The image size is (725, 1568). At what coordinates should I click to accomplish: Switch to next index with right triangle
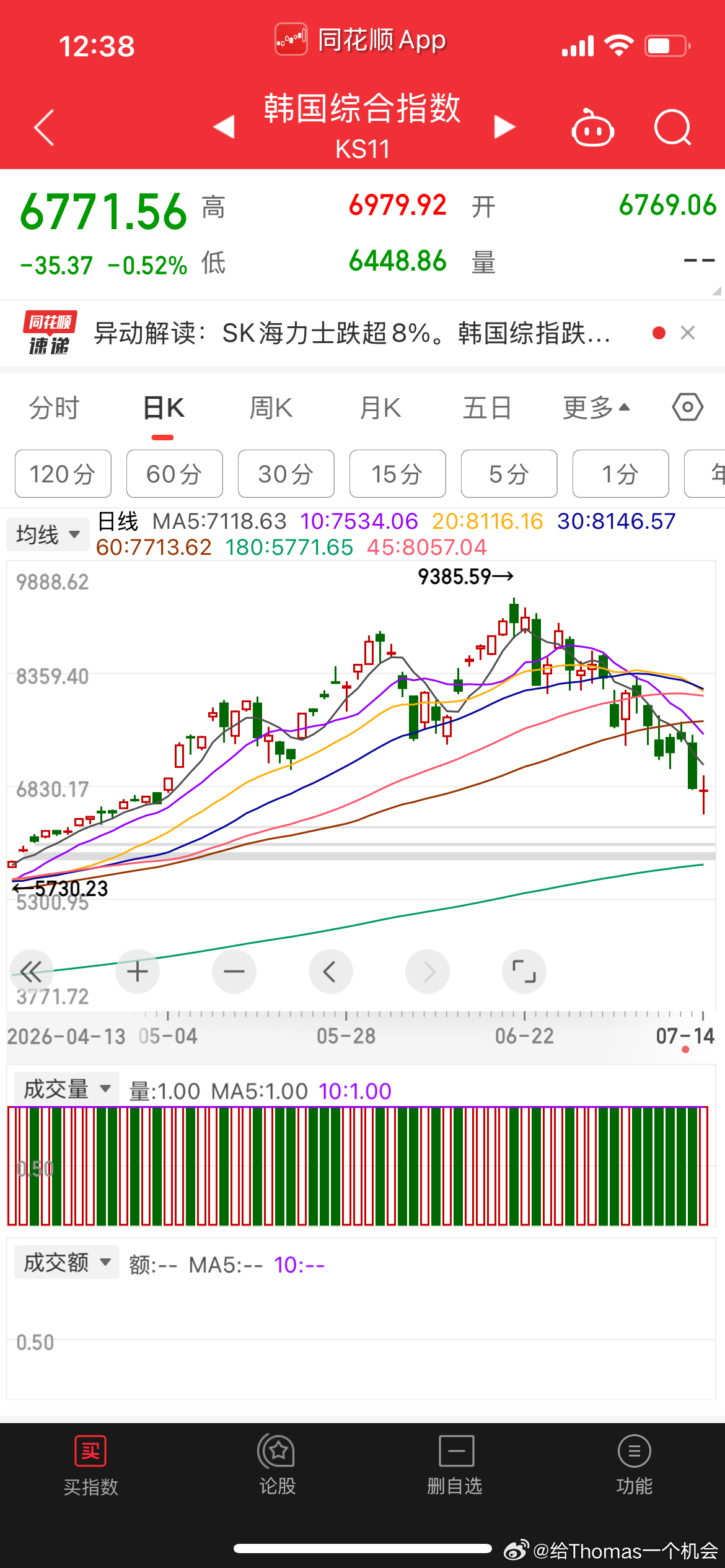click(504, 127)
